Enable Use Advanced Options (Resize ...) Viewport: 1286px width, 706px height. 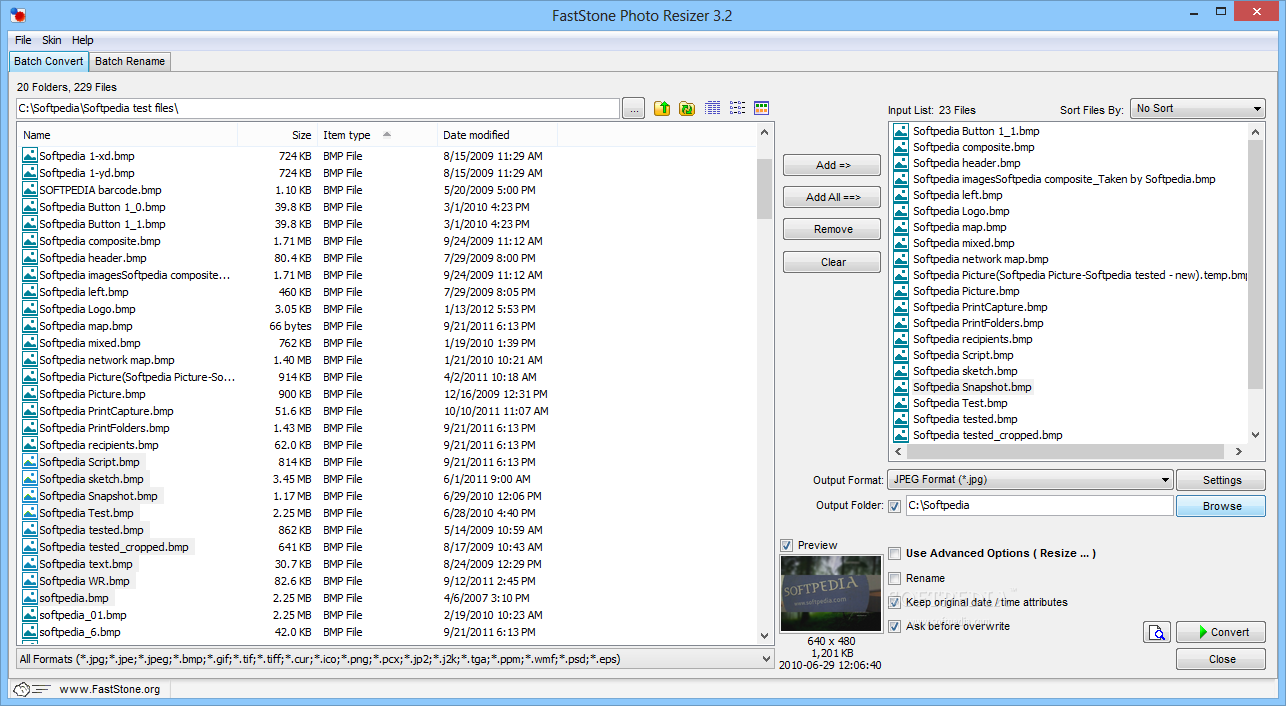pyautogui.click(x=894, y=553)
